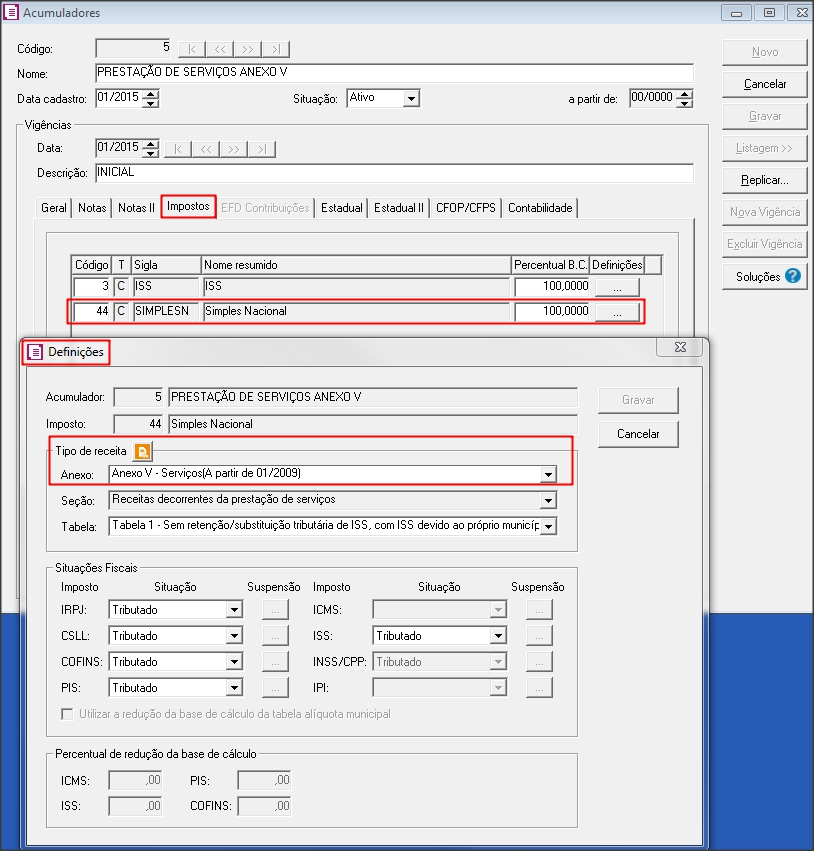
Task: Go to previous Vigências date record
Action: (x=206, y=149)
